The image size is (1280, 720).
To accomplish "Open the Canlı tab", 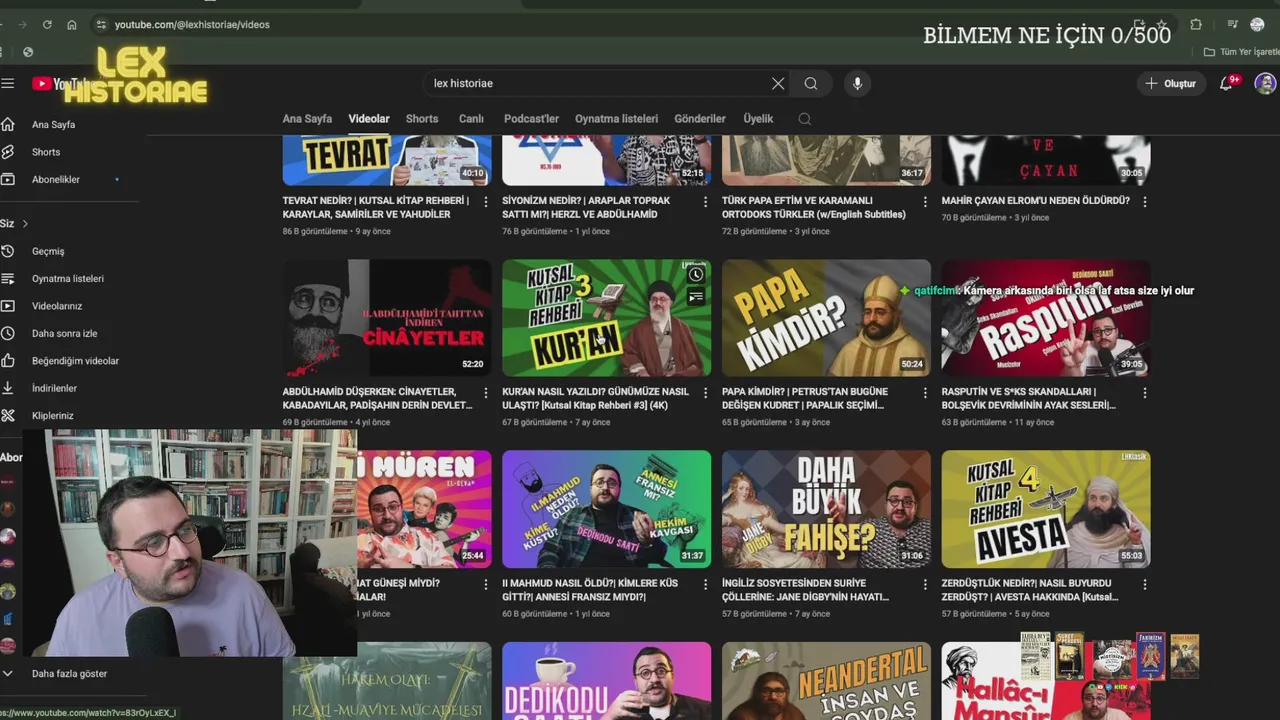I will (471, 119).
